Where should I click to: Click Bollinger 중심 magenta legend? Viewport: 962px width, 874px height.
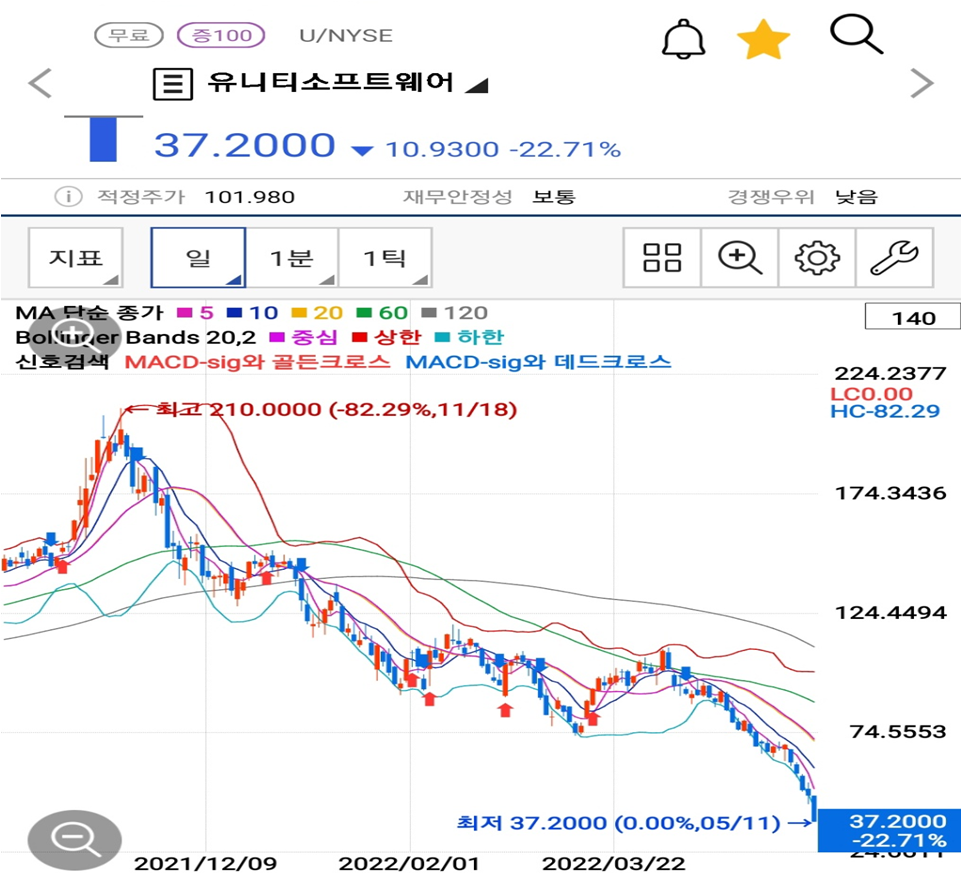pos(304,337)
